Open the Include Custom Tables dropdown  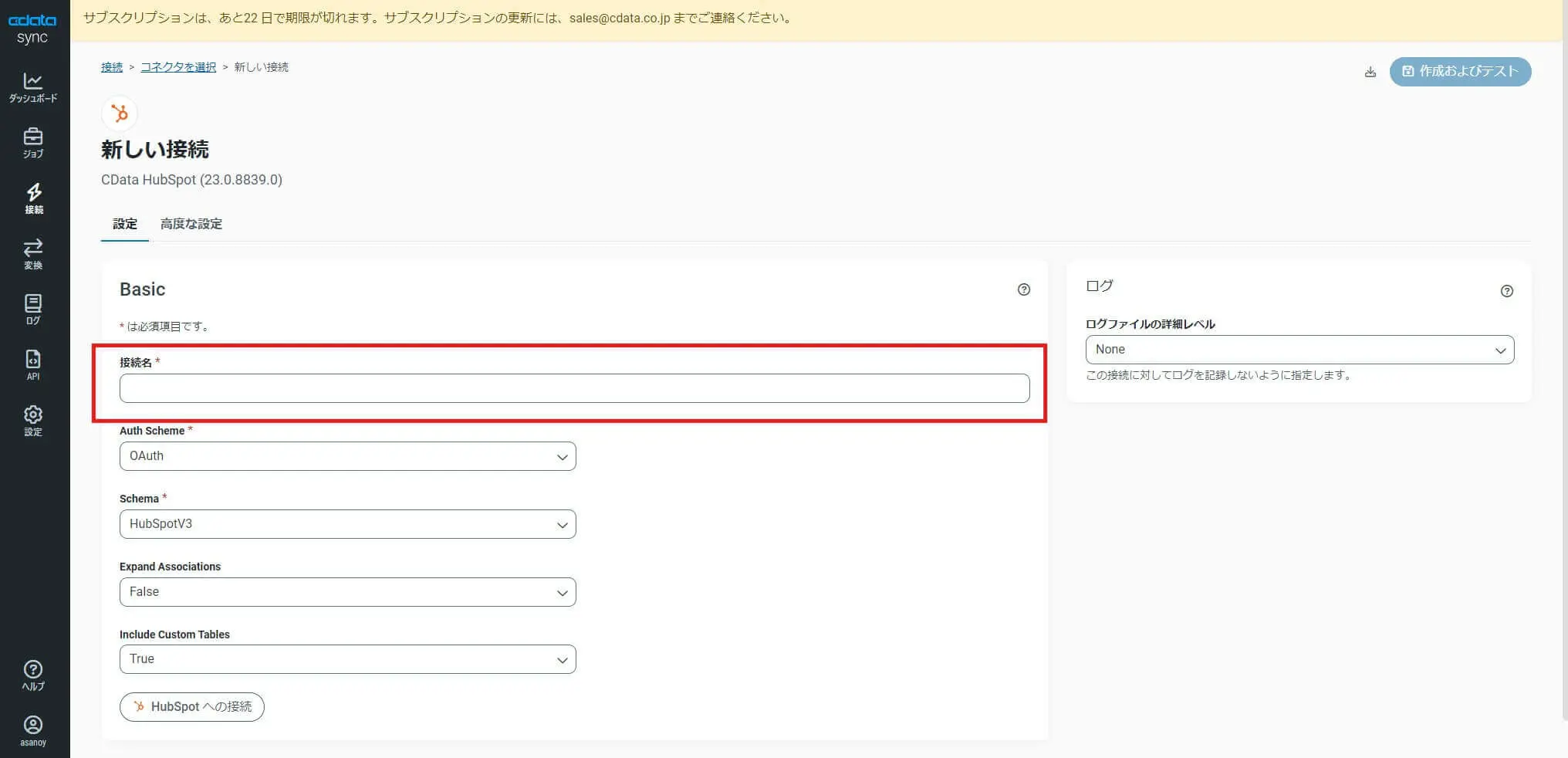pyautogui.click(x=347, y=659)
